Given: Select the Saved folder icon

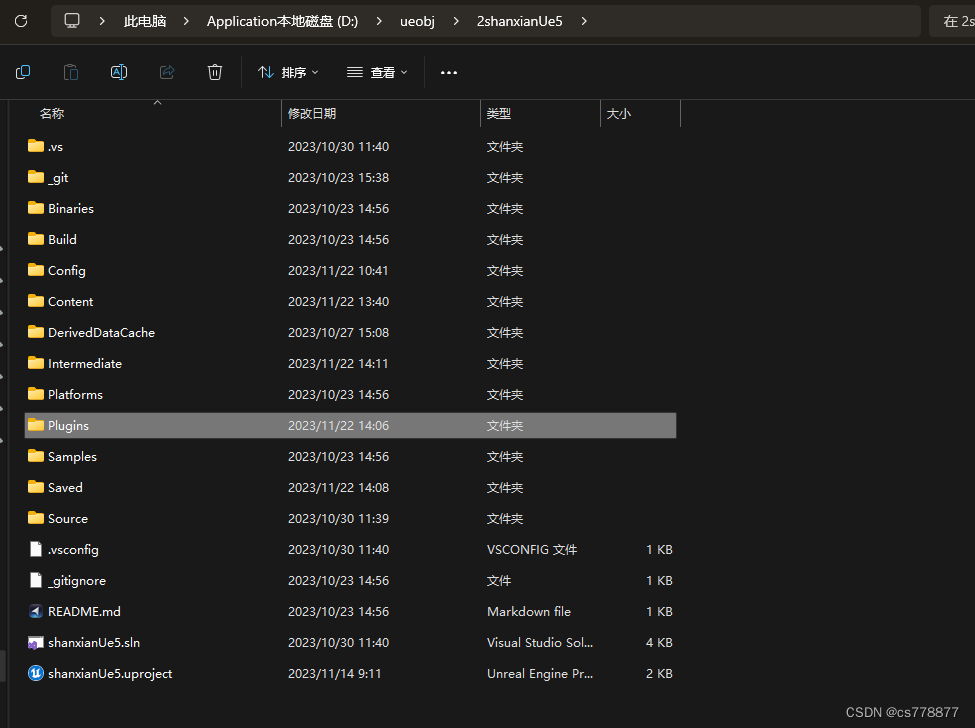Looking at the screenshot, I should (36, 487).
